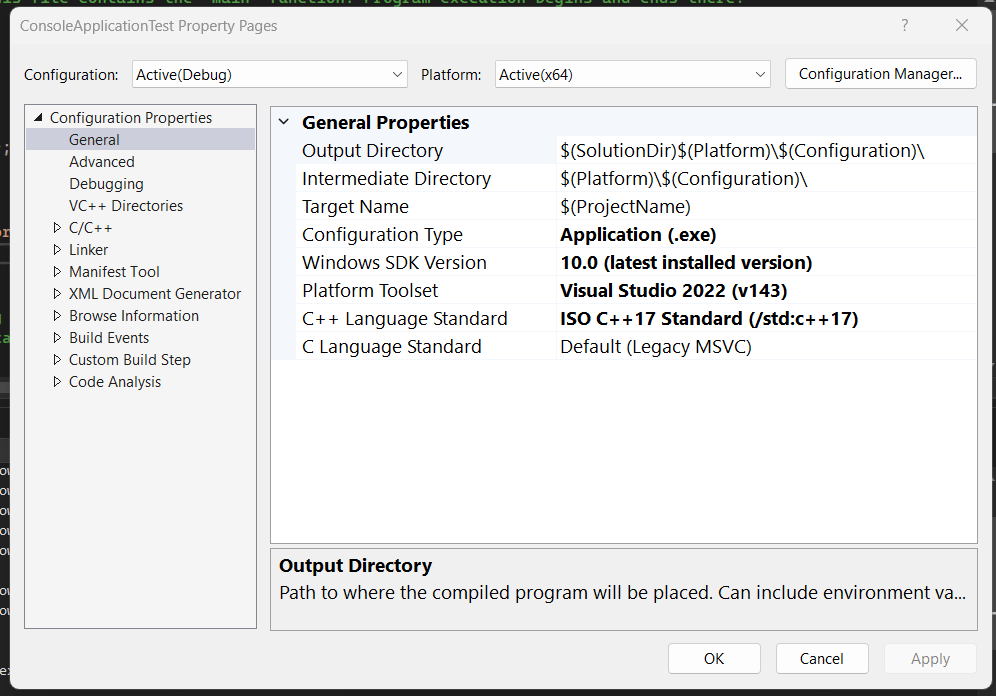Screen dimensions: 996x696
Task: Select the Advanced property page
Action: pos(101,162)
